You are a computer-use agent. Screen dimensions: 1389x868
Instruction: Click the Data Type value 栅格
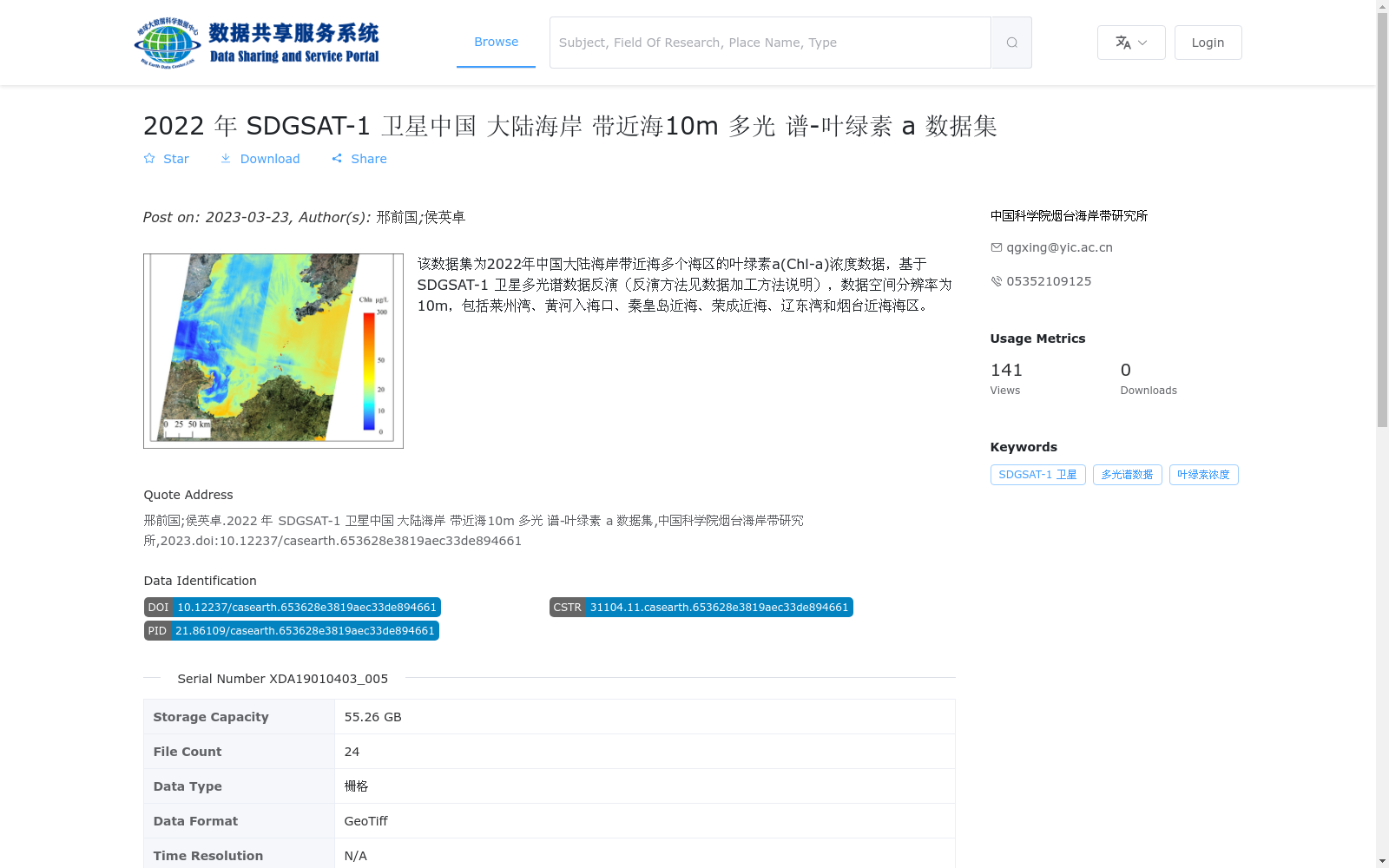point(356,786)
